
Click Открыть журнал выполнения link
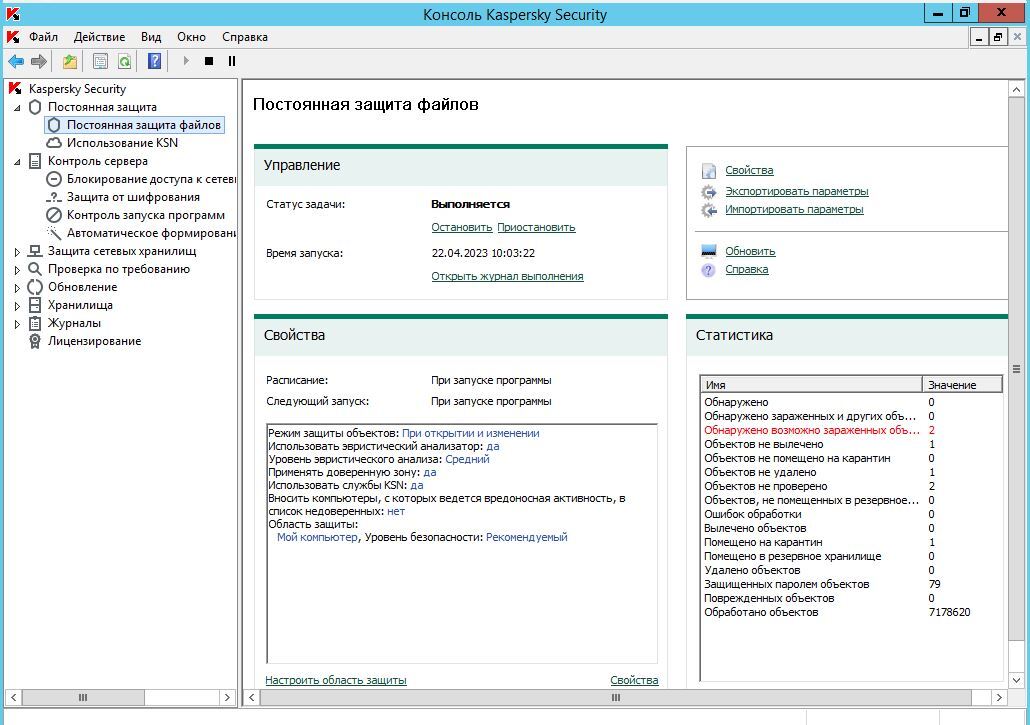pos(507,276)
